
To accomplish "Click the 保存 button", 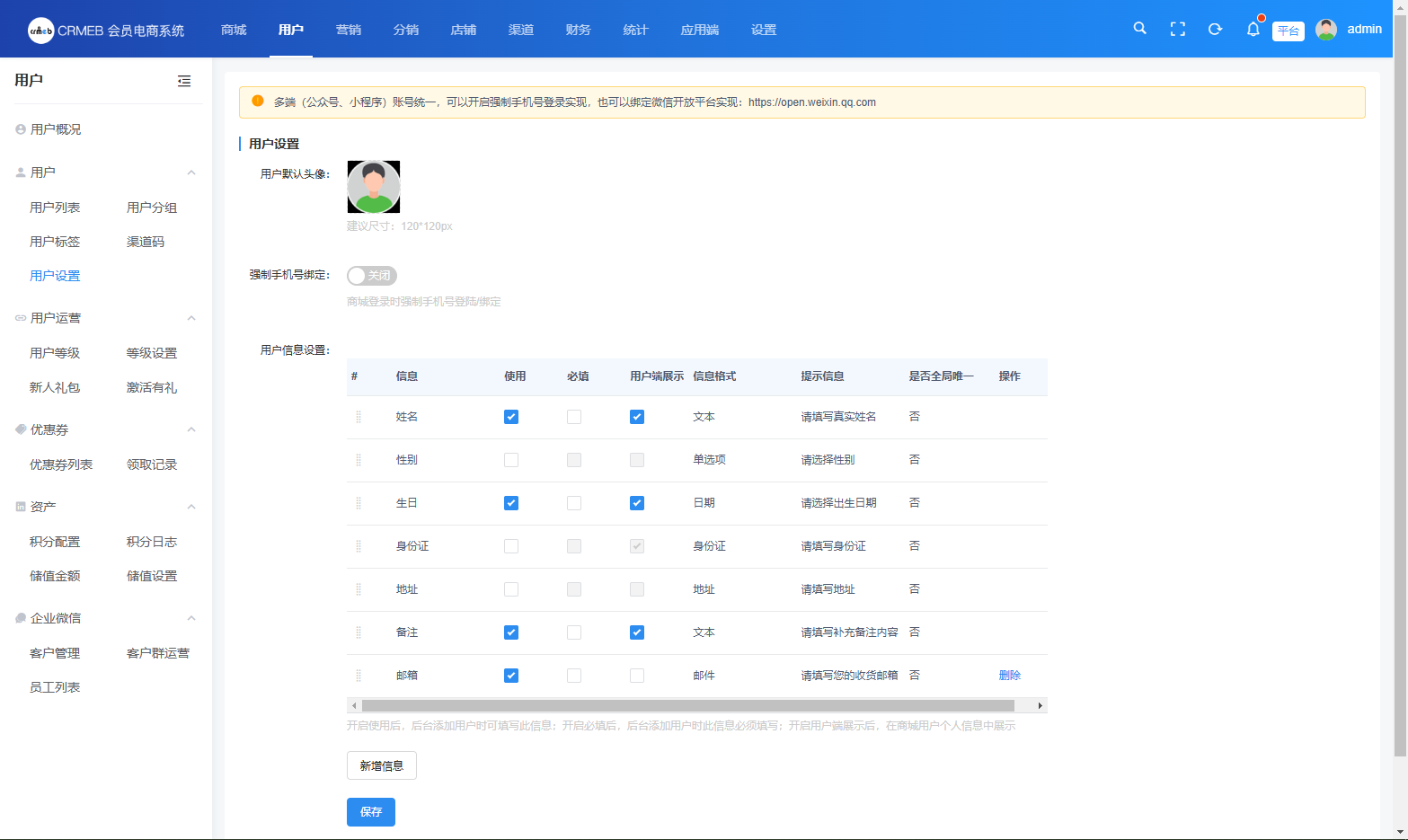I will tap(370, 812).
